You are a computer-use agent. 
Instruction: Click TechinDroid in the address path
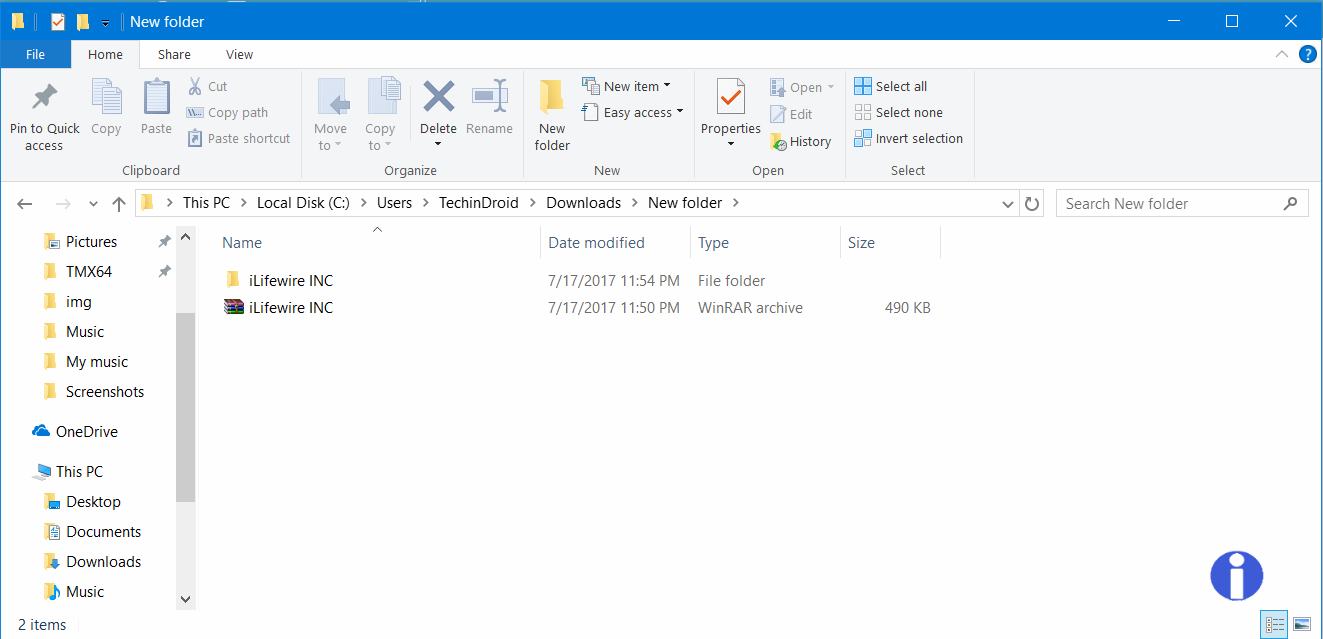click(x=479, y=202)
